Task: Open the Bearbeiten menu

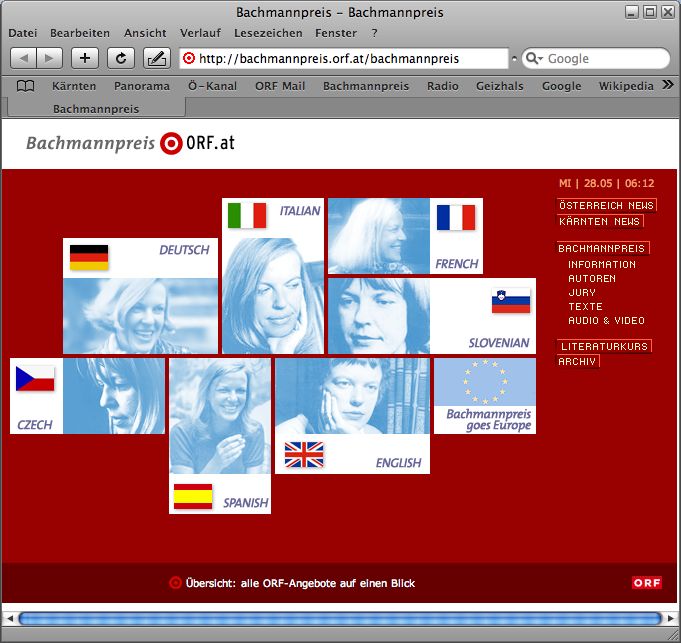Action: 80,33
